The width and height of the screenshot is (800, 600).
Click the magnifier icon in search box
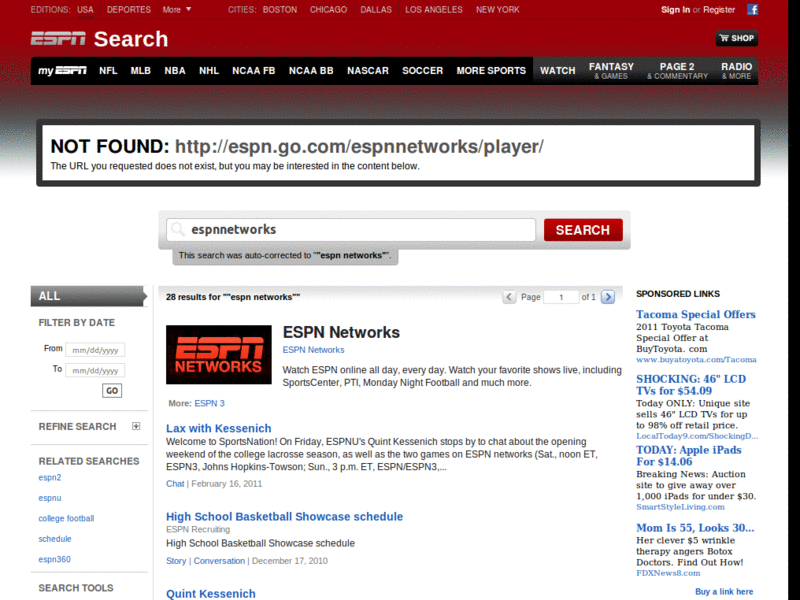(x=178, y=229)
